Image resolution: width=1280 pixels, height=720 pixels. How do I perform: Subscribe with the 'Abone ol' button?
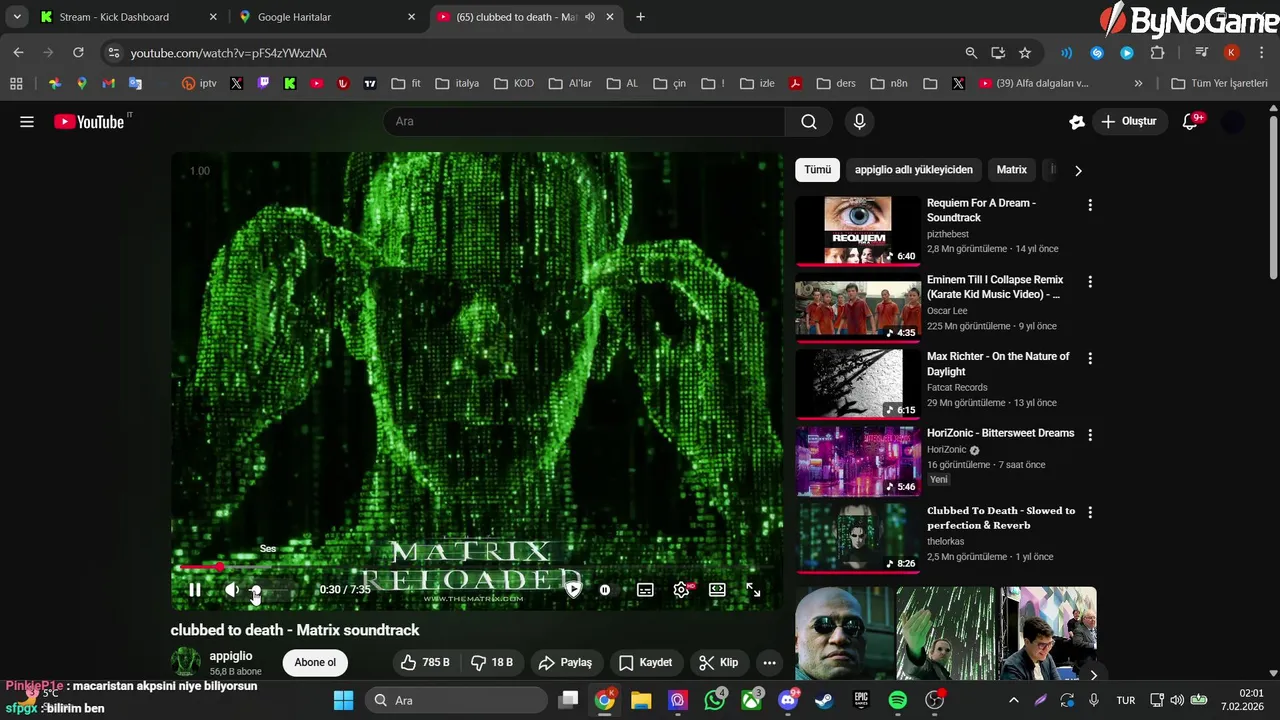[315, 662]
